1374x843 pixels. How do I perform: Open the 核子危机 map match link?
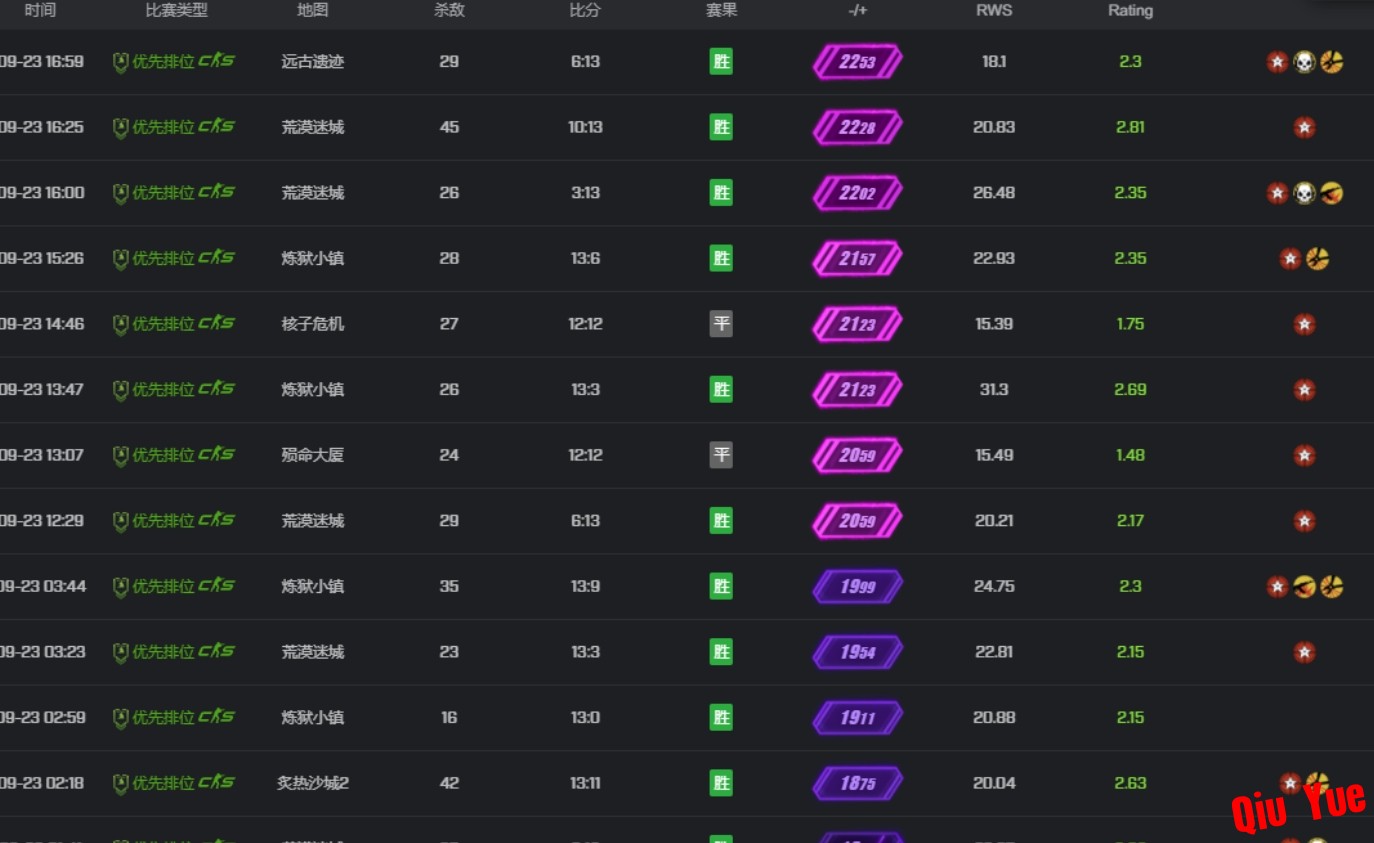[313, 324]
